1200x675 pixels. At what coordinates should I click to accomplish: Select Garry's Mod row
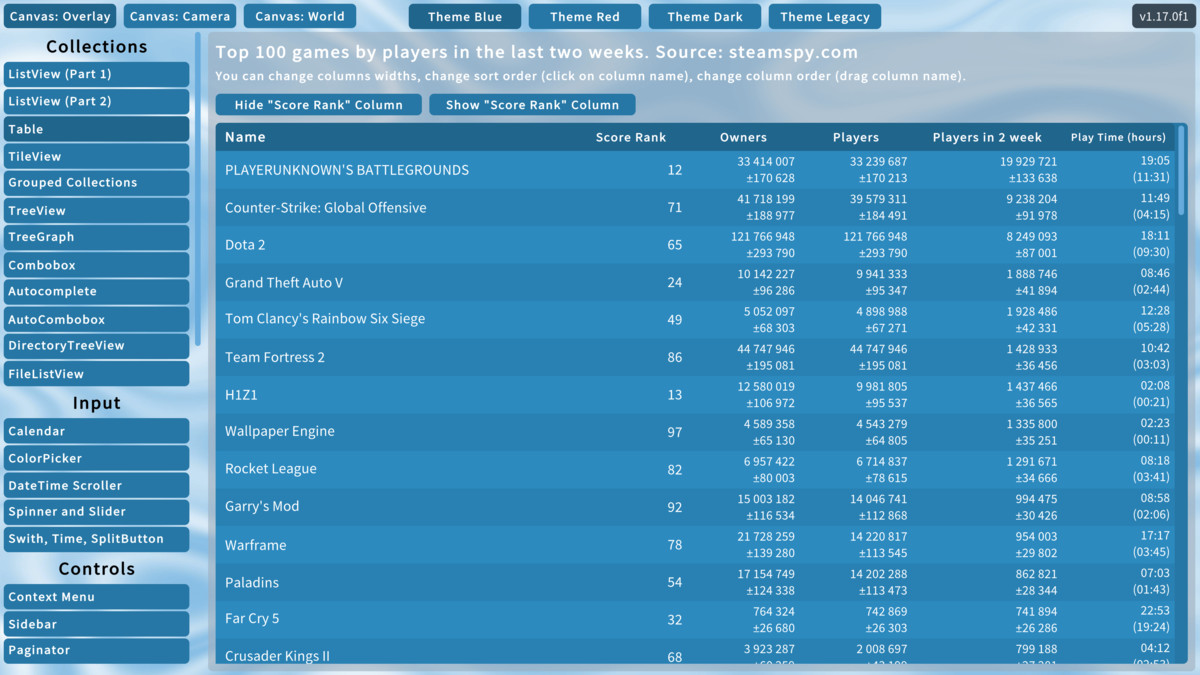696,507
